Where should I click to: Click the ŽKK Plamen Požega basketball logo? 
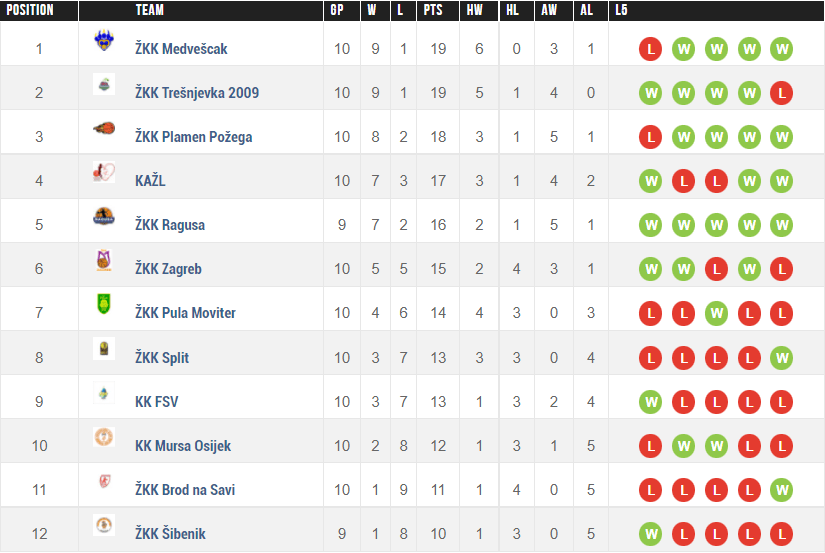[x=104, y=129]
